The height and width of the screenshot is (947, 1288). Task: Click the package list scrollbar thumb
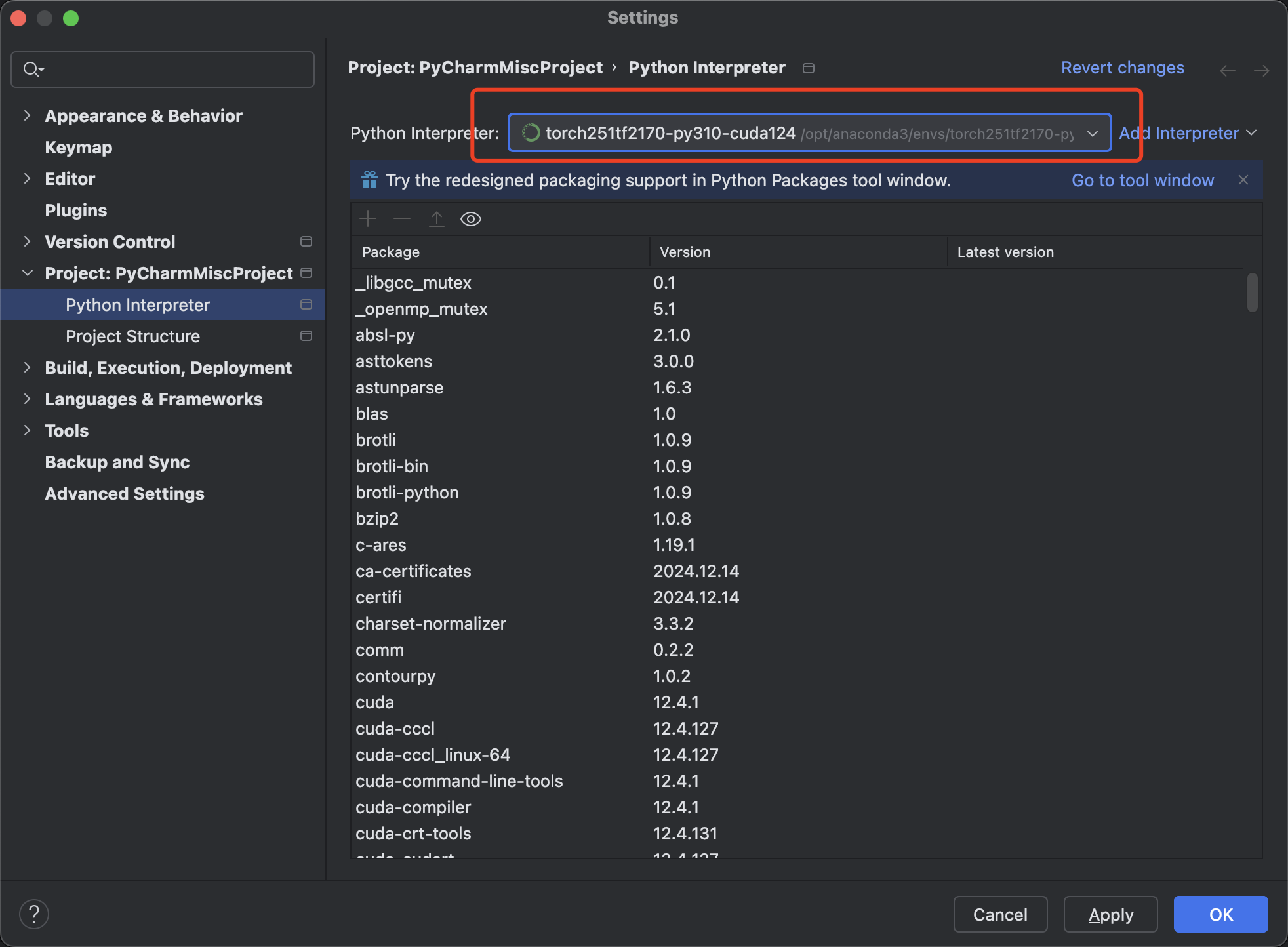(1253, 292)
